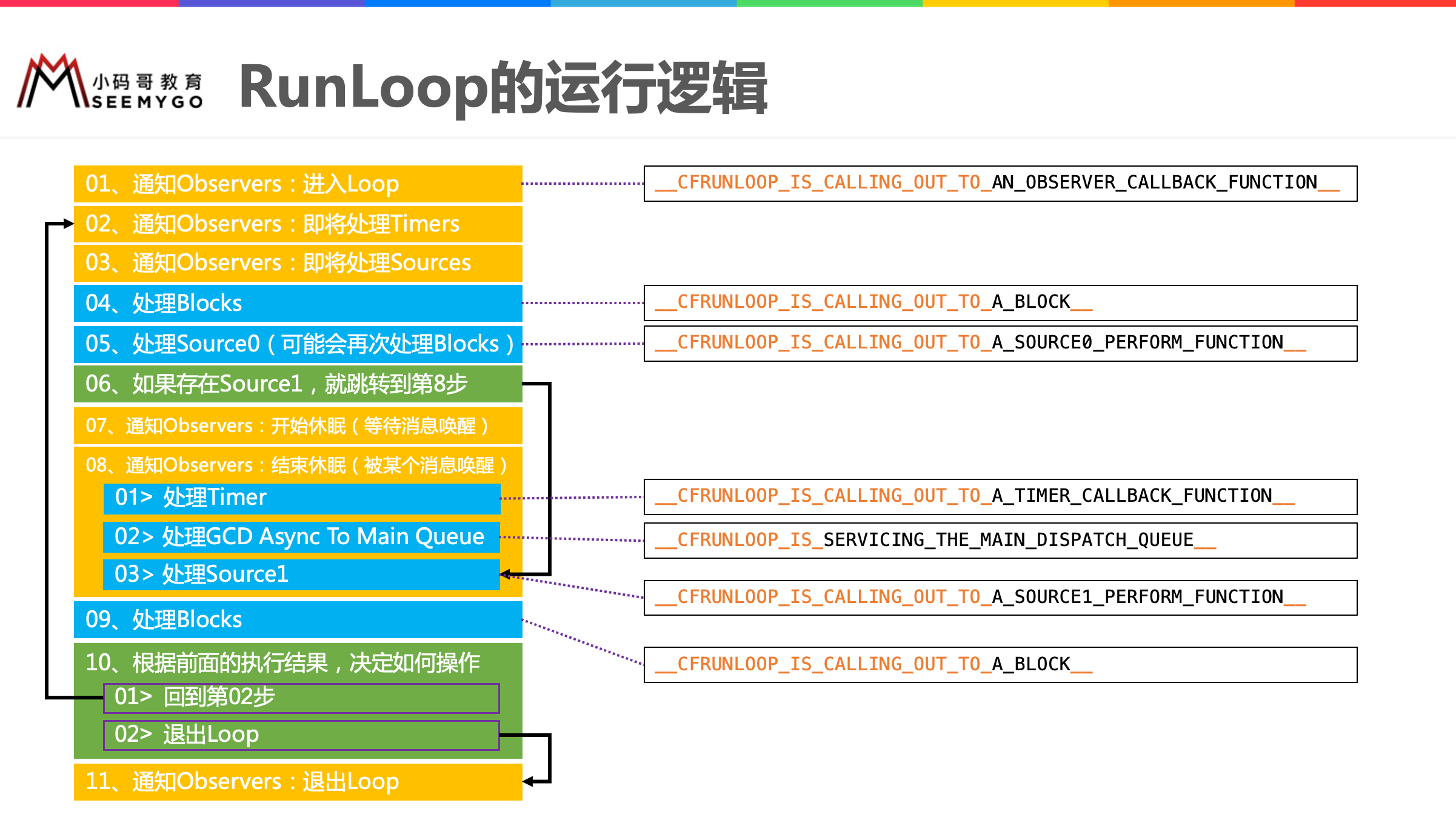Click sub-step 03> 处理Source1
The height and width of the screenshot is (823, 1456).
click(301, 575)
